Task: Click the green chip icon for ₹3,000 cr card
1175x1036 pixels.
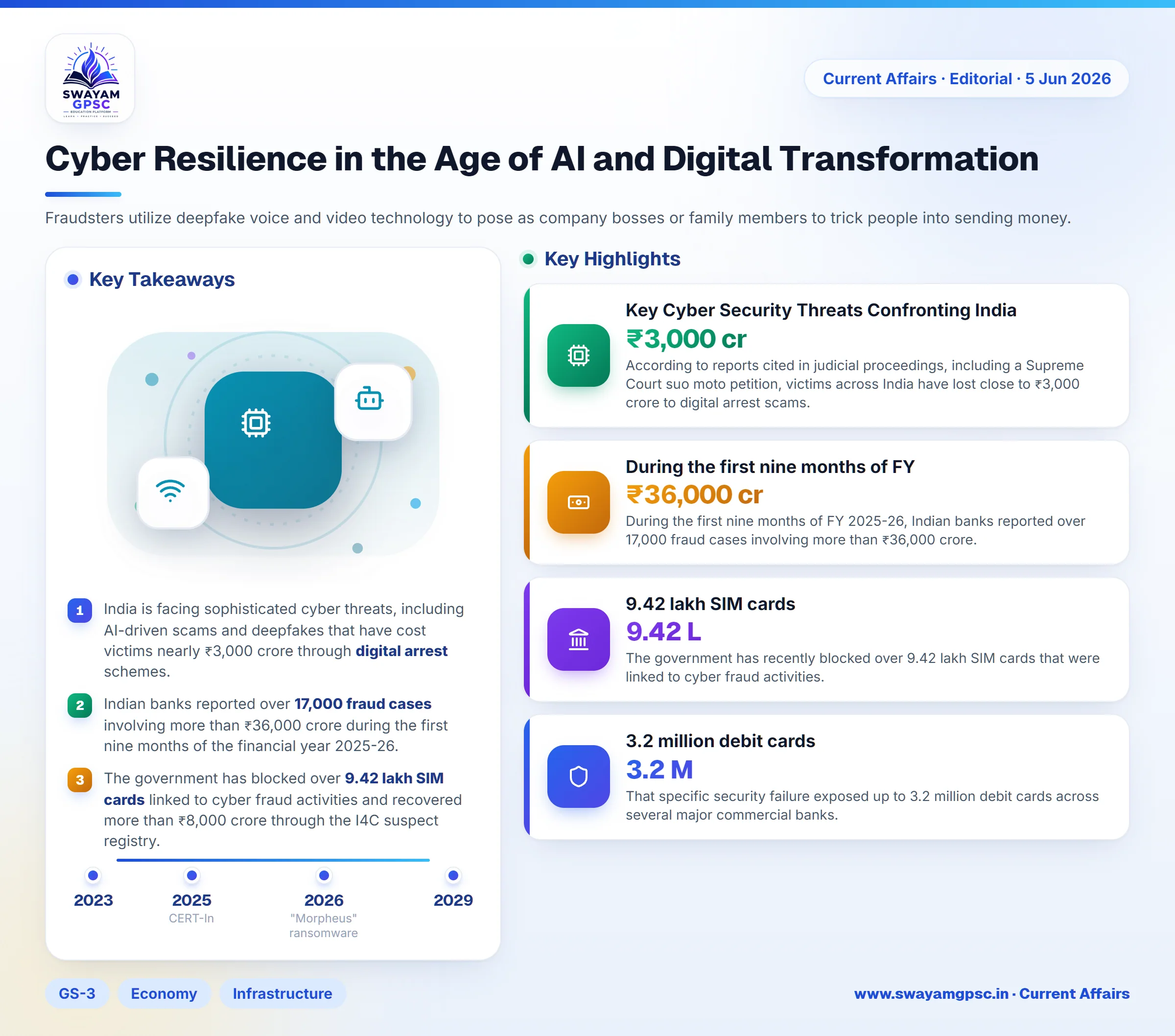Action: 578,355
